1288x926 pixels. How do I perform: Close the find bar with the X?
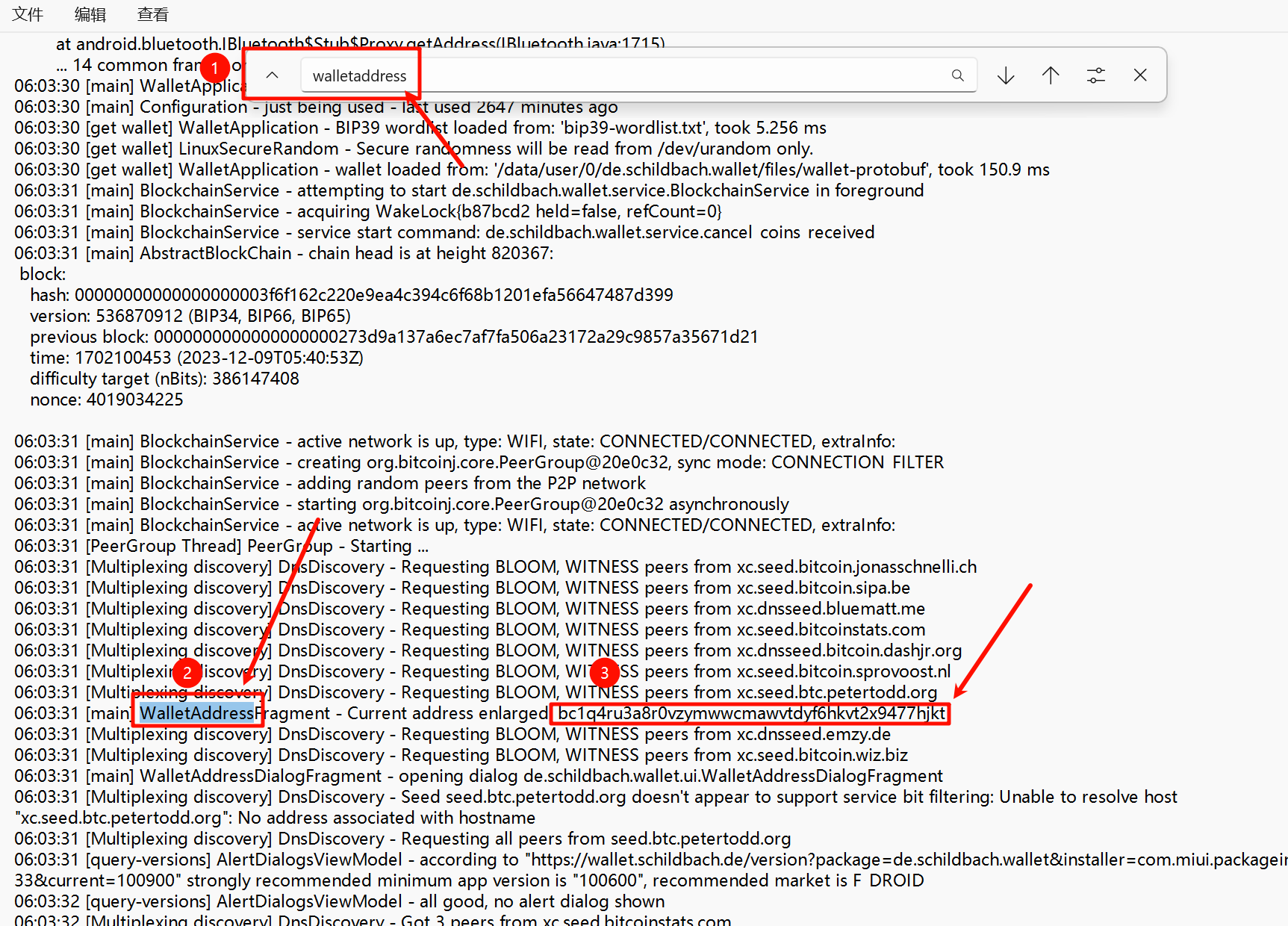(x=1140, y=75)
